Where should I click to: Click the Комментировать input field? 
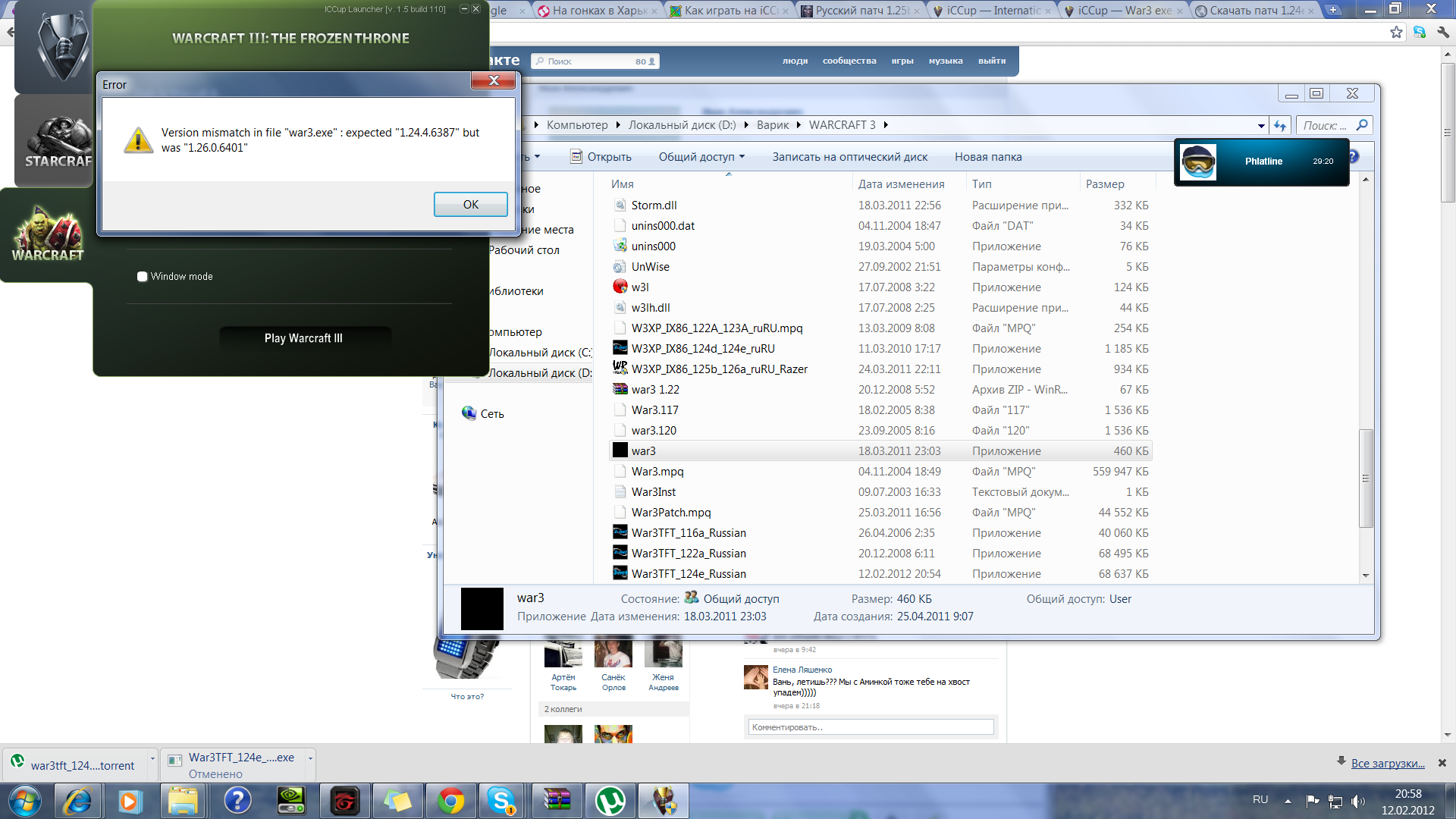coord(870,727)
